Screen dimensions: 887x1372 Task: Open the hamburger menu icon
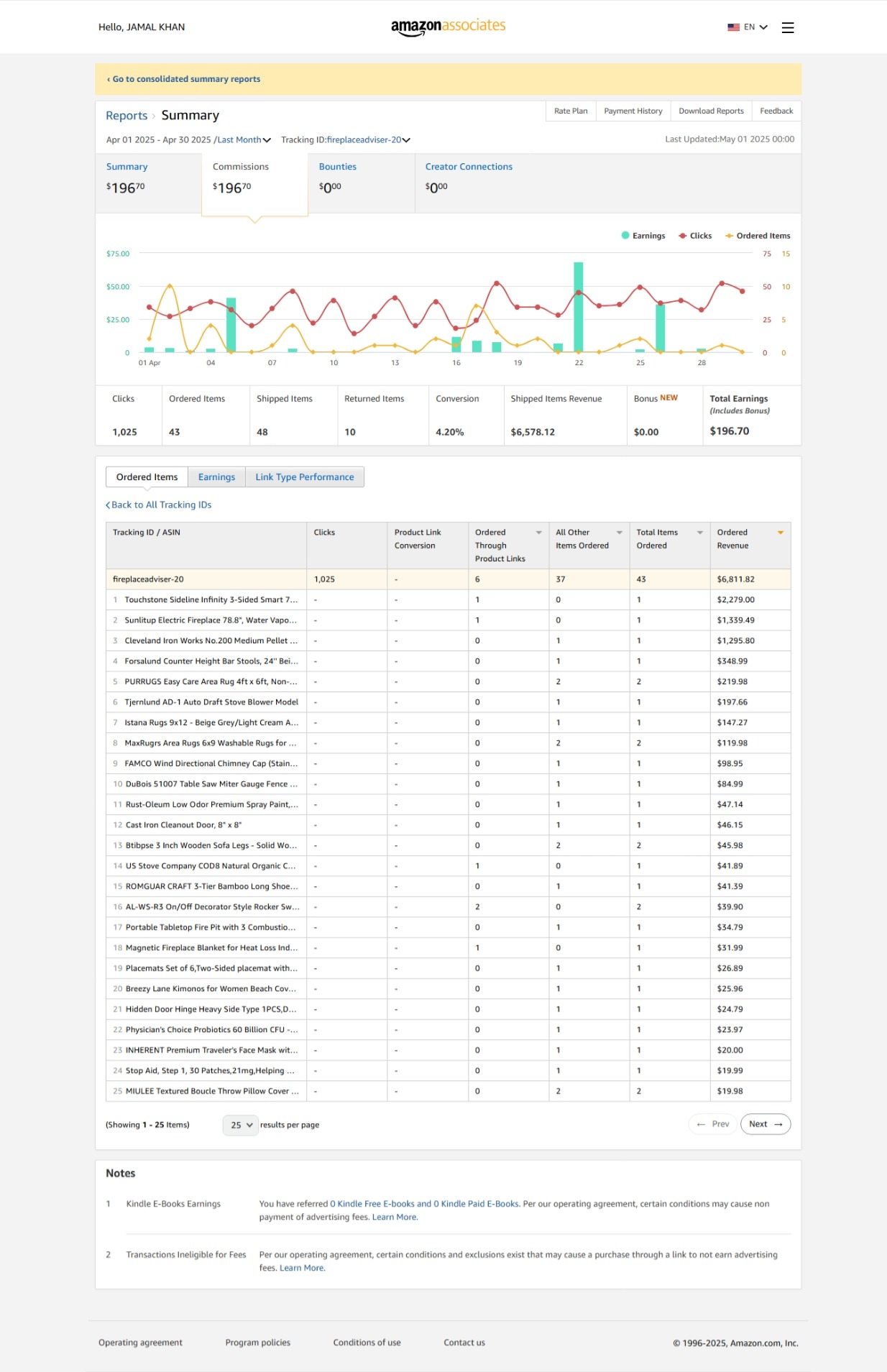(788, 27)
